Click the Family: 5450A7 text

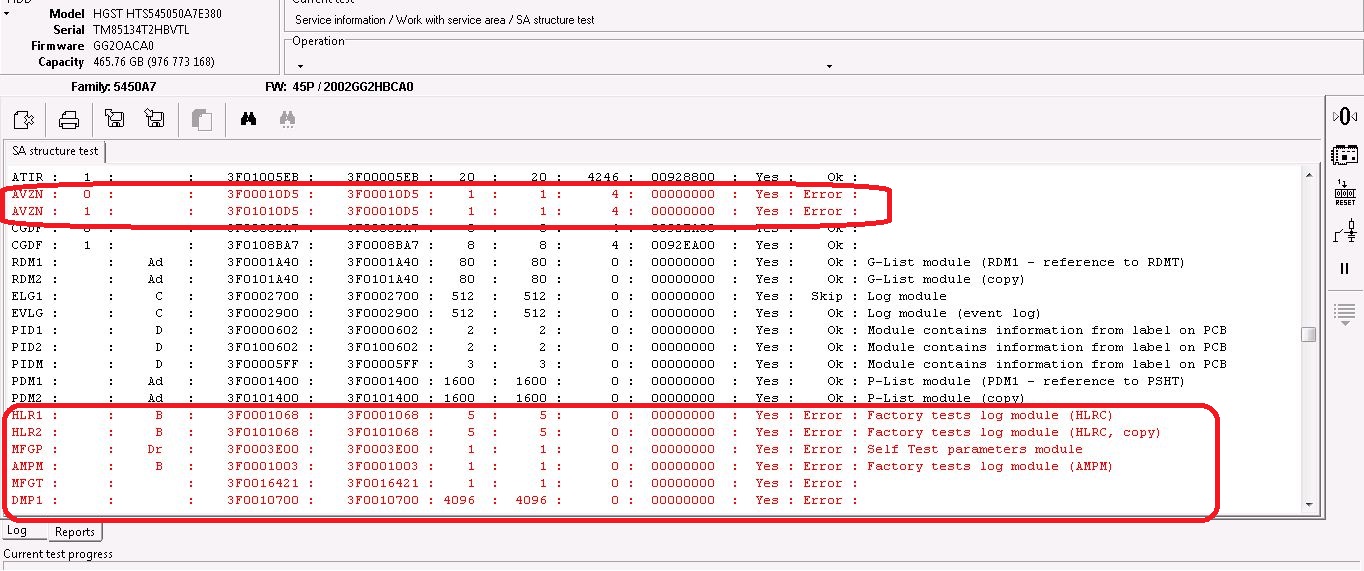tap(113, 87)
